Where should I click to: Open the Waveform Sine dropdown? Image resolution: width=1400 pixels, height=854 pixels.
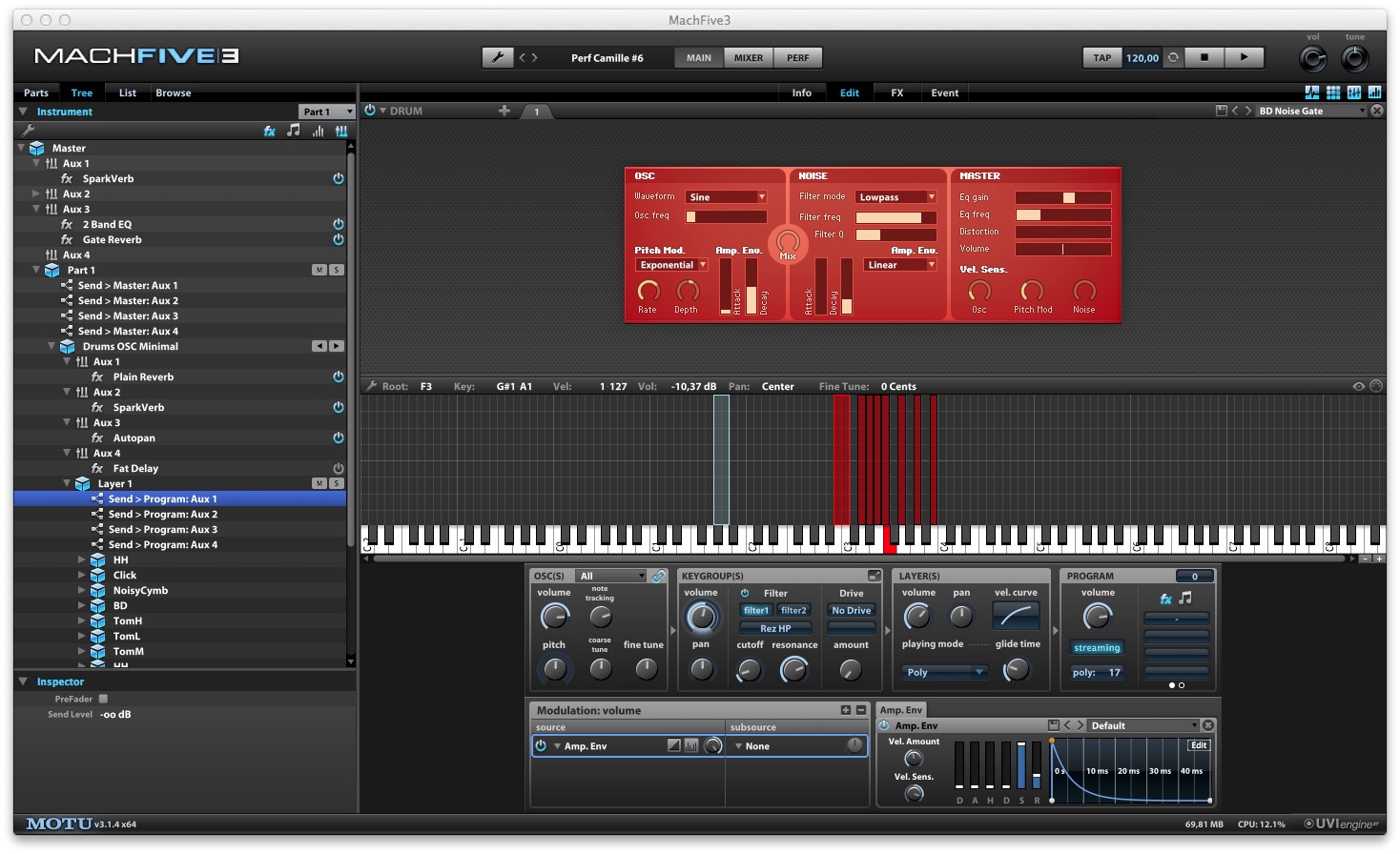[728, 197]
